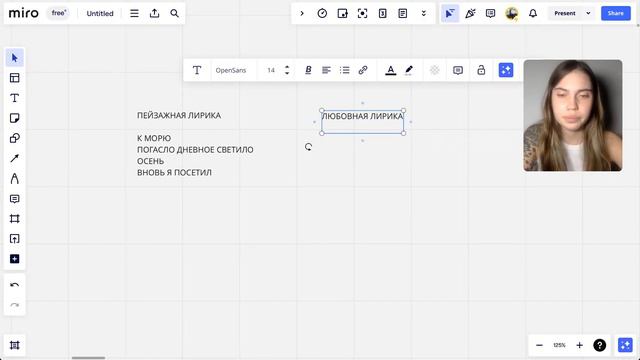
Task: Open the frames panel at bottom left
Action: point(15,345)
